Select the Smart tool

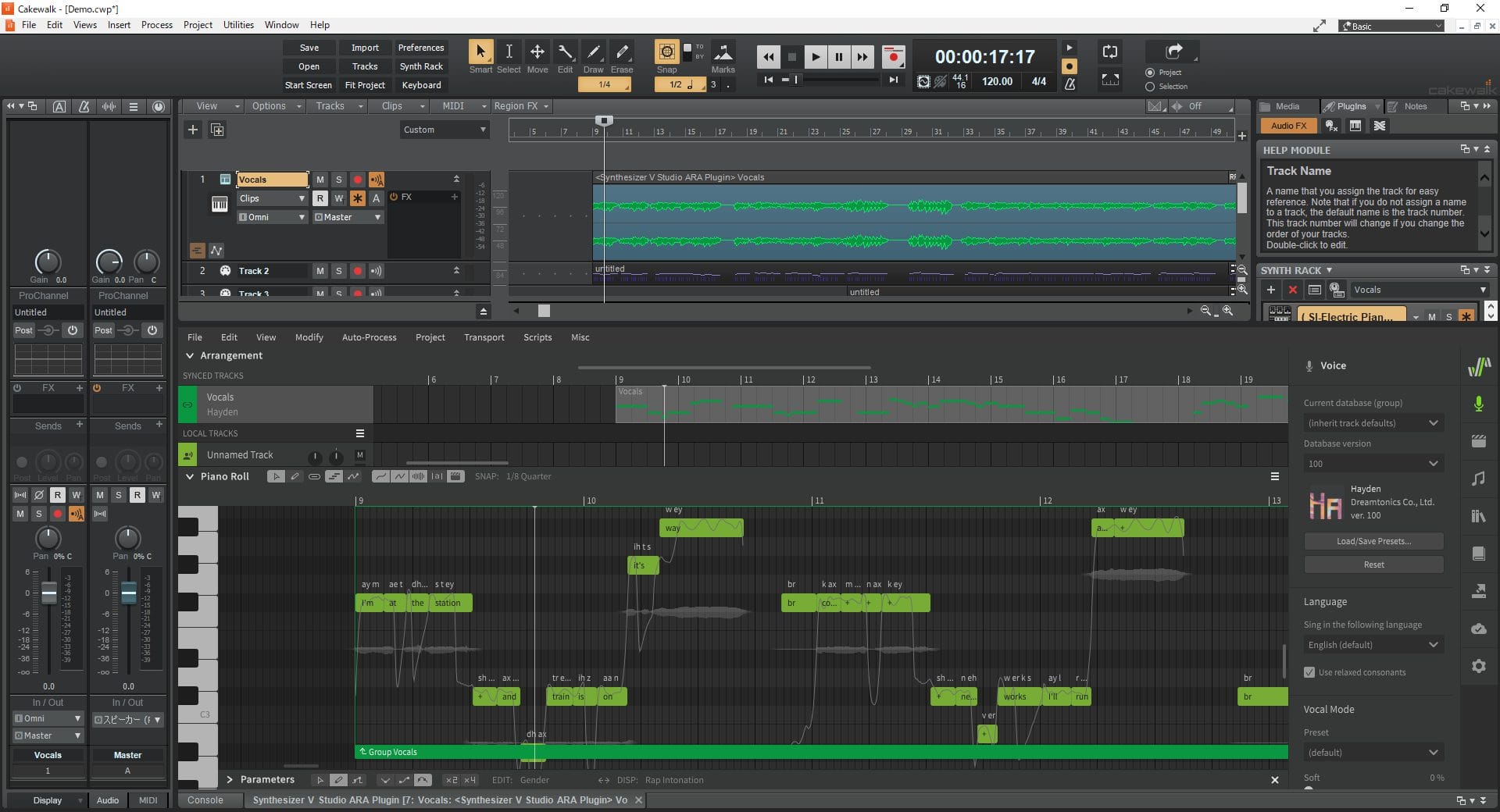(480, 53)
